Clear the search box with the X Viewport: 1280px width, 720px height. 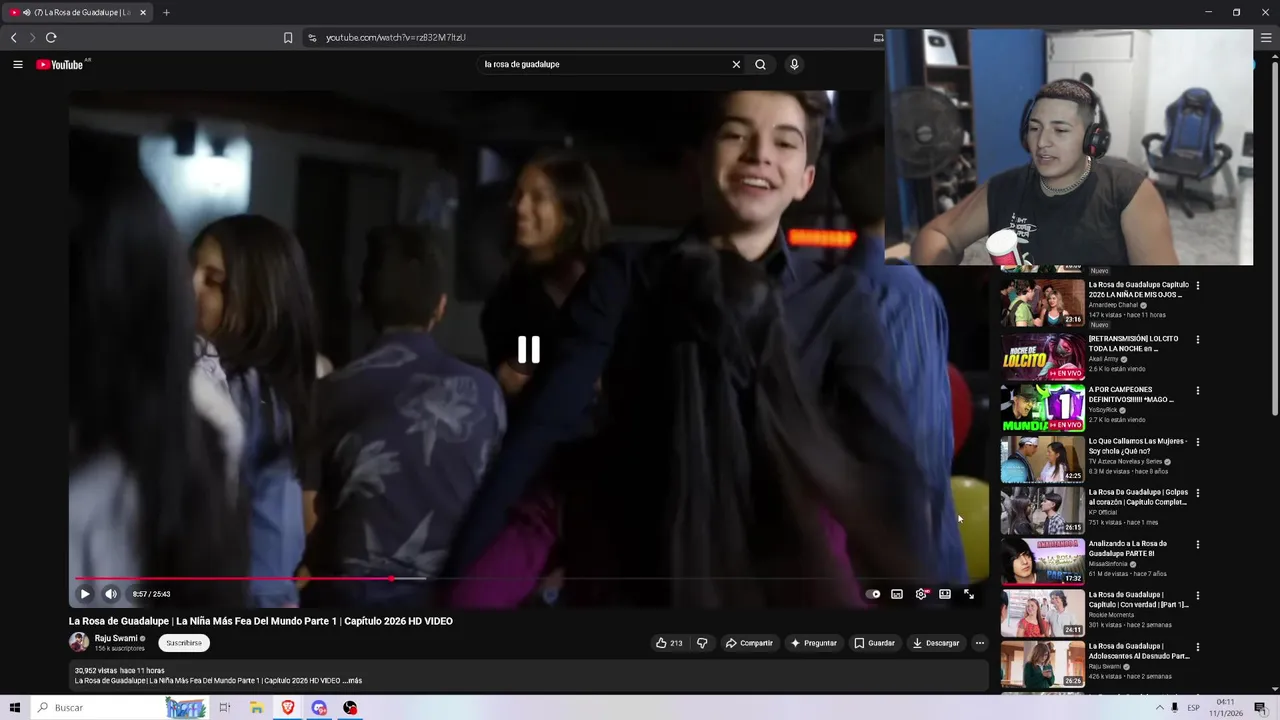click(736, 64)
